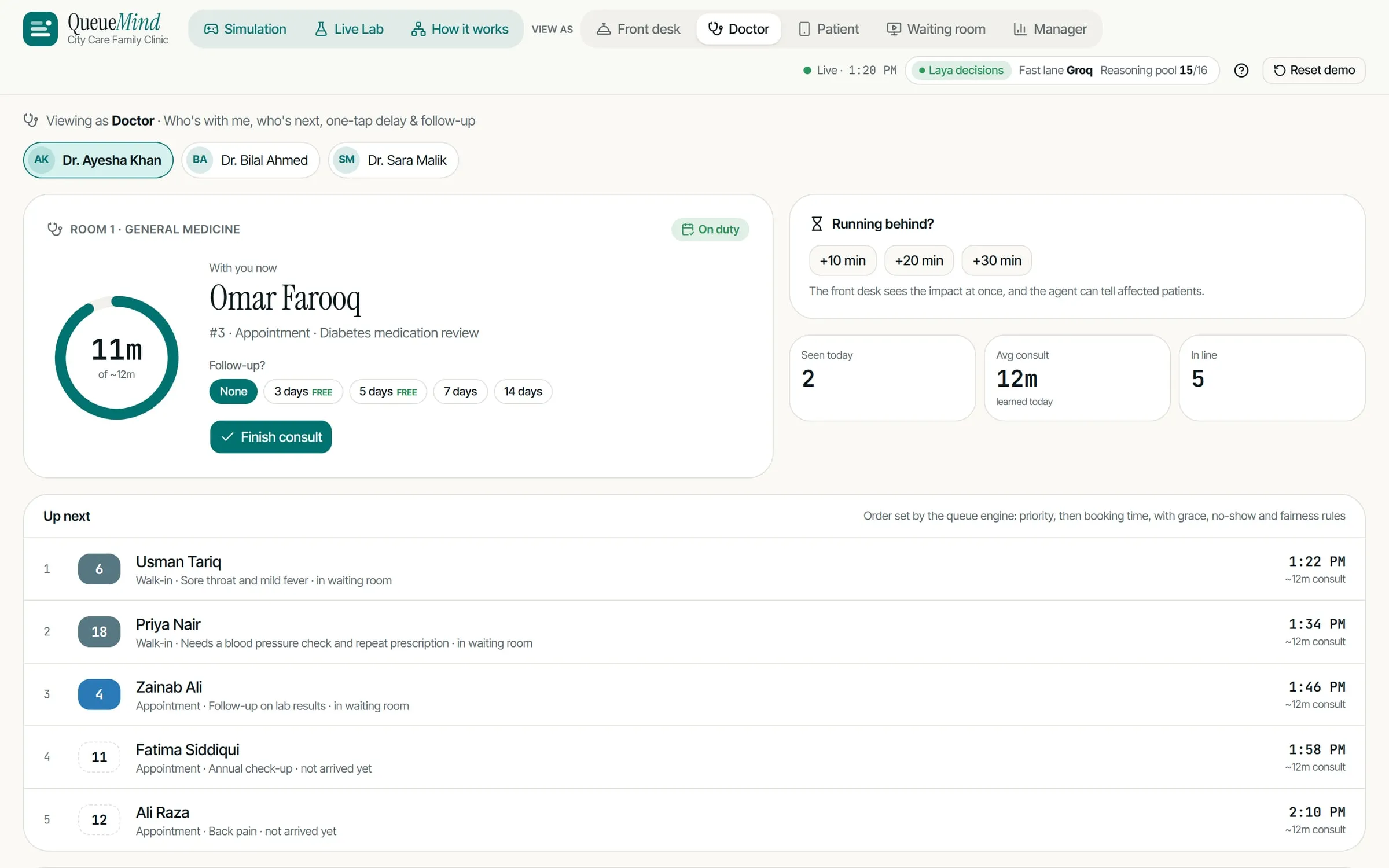The image size is (1389, 868).
Task: Open the How it works page
Action: [460, 29]
